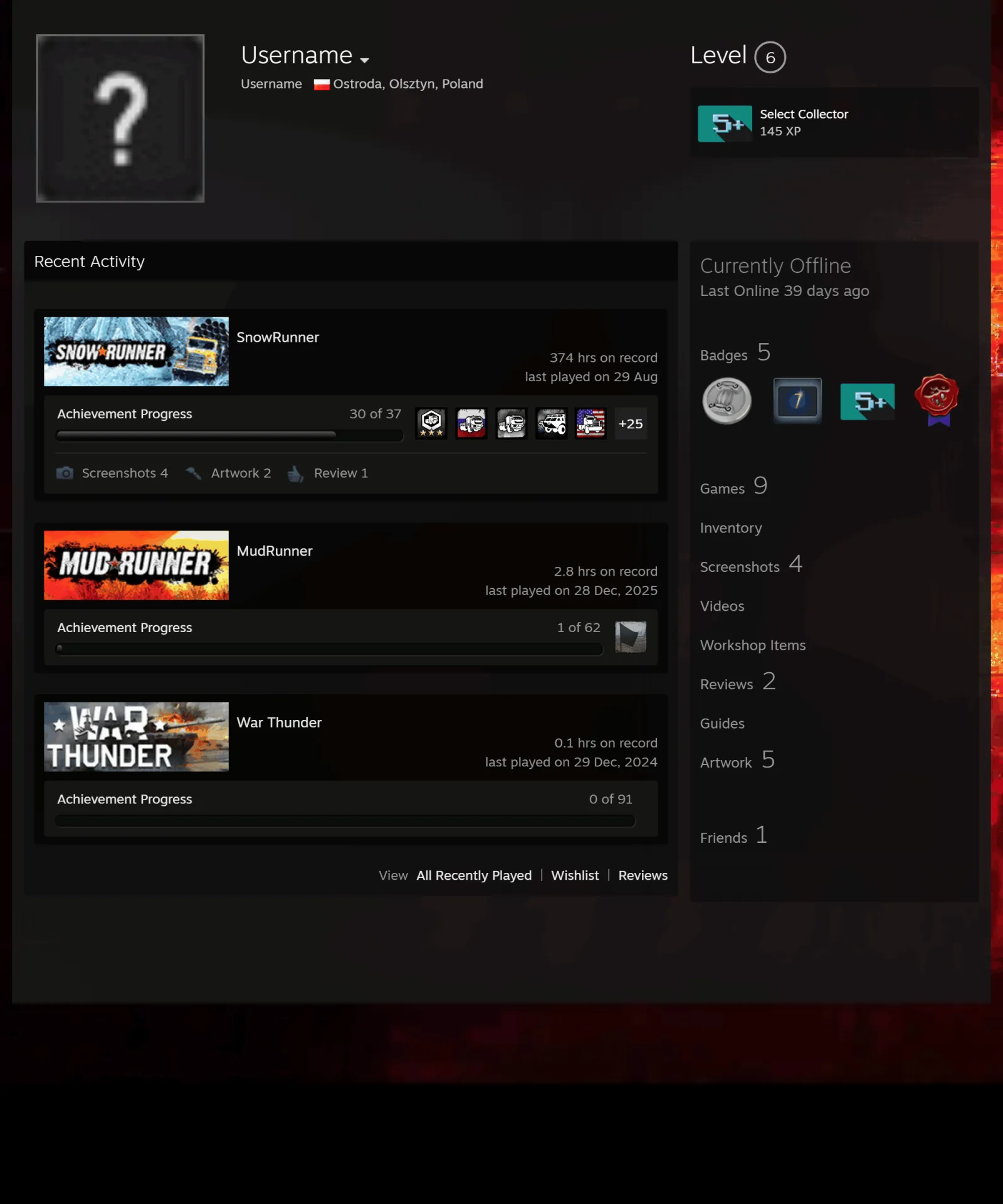The height and width of the screenshot is (1204, 1003).
Task: Open the Guides link in sidebar
Action: pos(722,724)
